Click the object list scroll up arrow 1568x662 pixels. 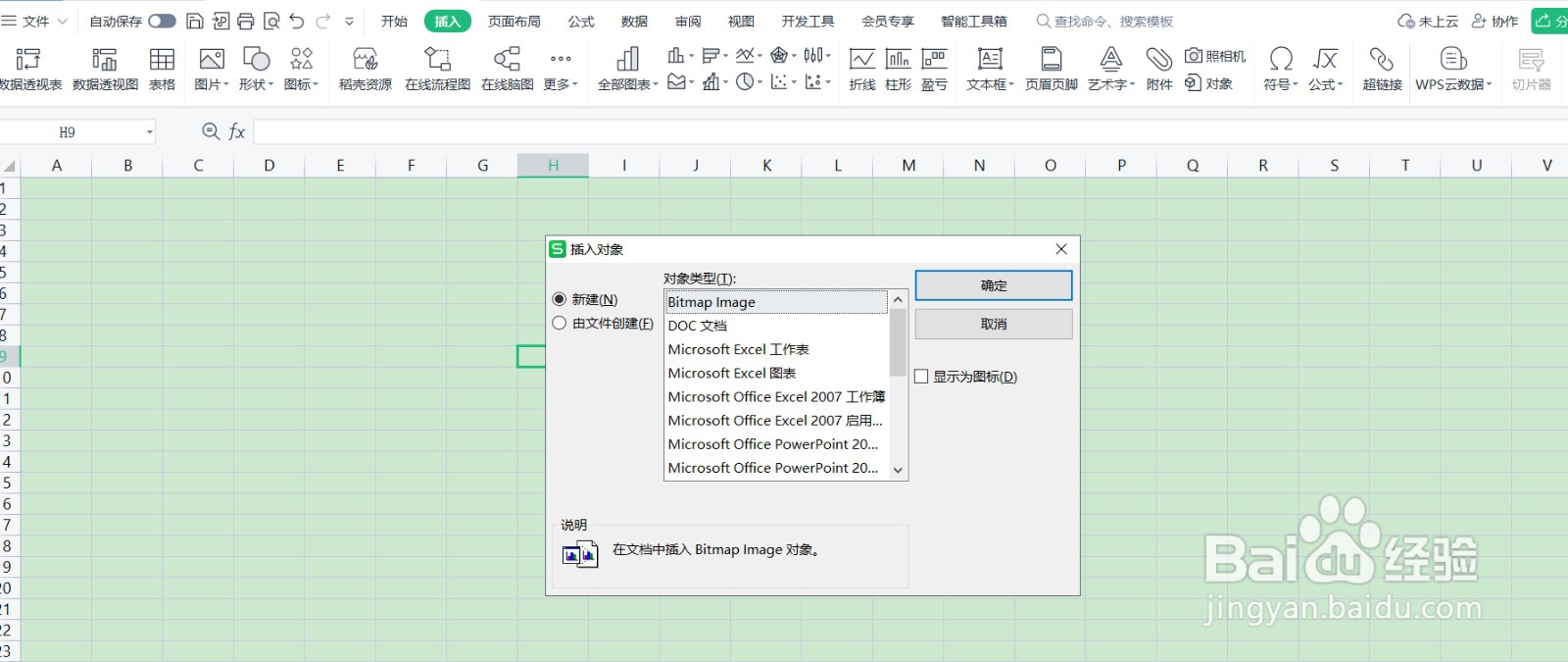[898, 299]
